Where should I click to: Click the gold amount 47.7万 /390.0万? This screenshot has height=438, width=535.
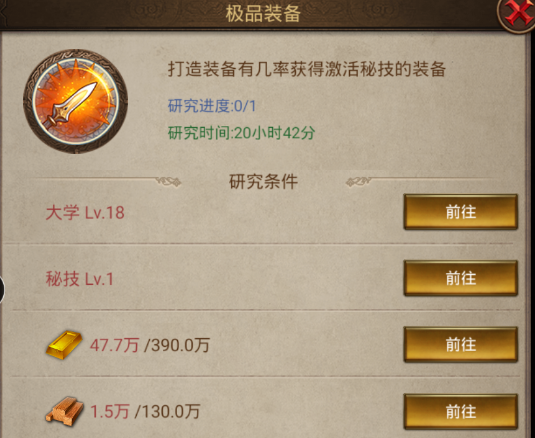149,345
